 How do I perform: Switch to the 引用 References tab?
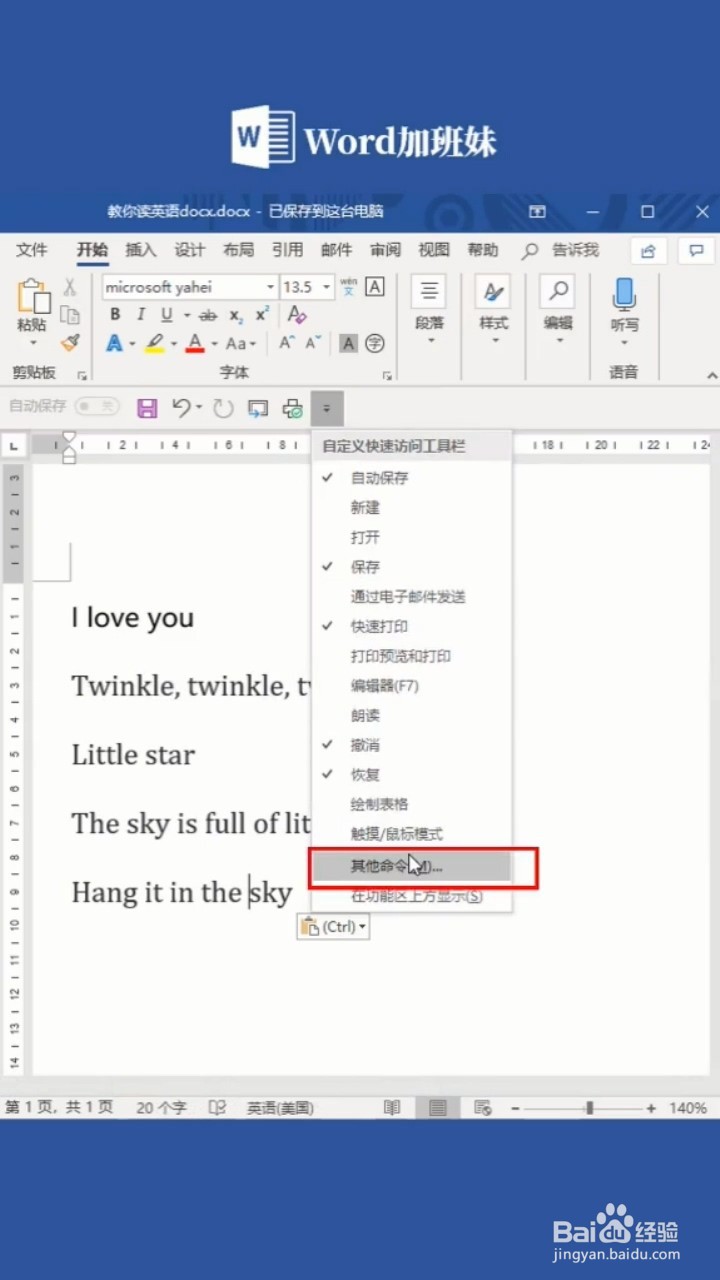coord(288,250)
